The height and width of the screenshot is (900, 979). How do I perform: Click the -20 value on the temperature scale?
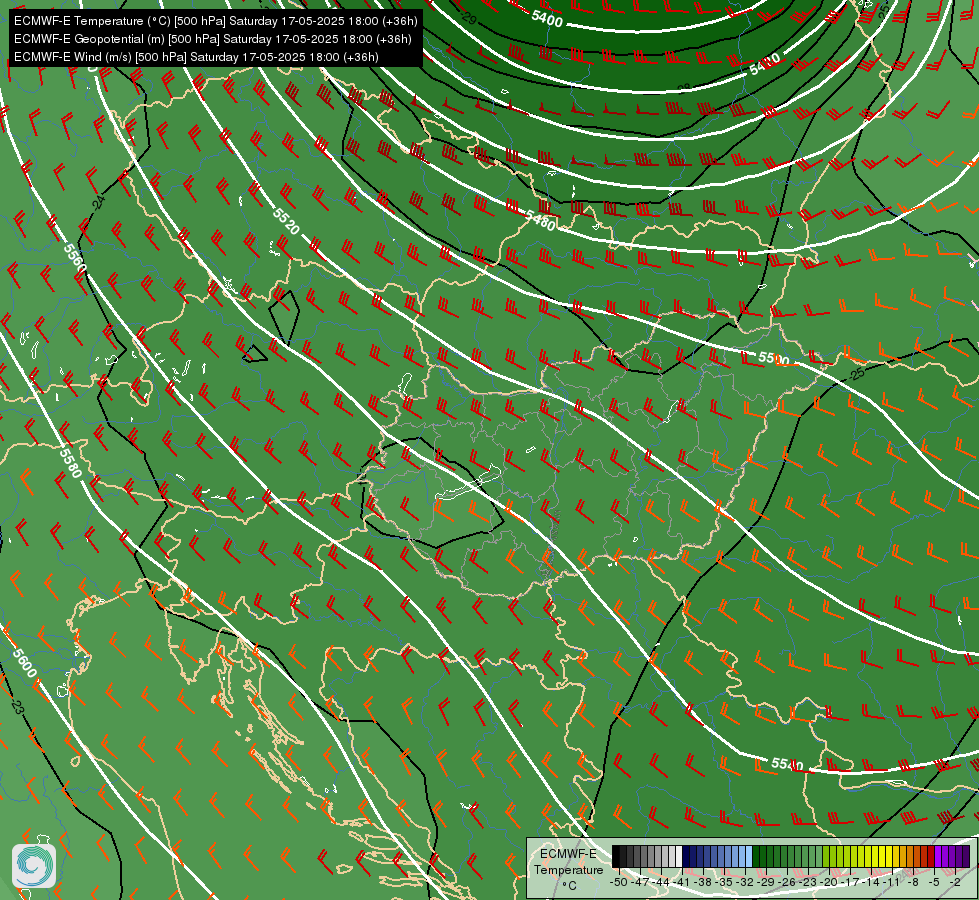829,882
